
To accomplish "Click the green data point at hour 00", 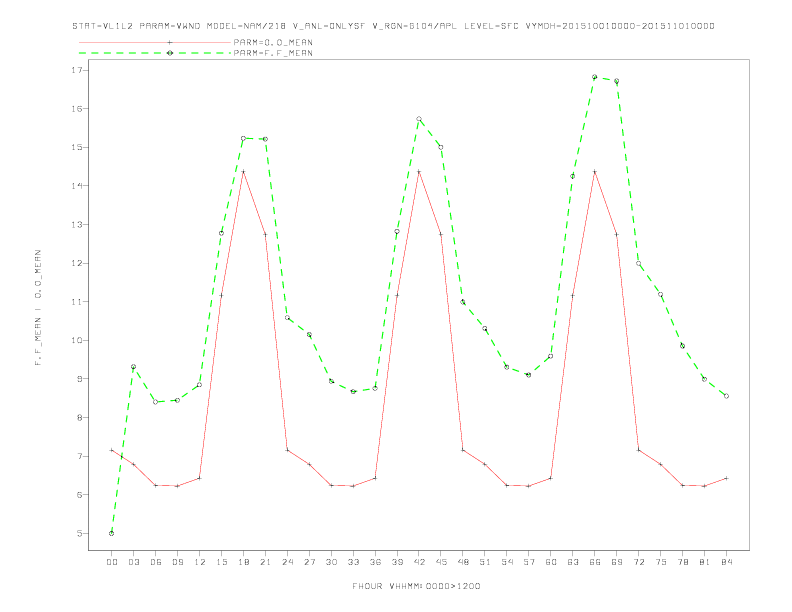I will [112, 533].
